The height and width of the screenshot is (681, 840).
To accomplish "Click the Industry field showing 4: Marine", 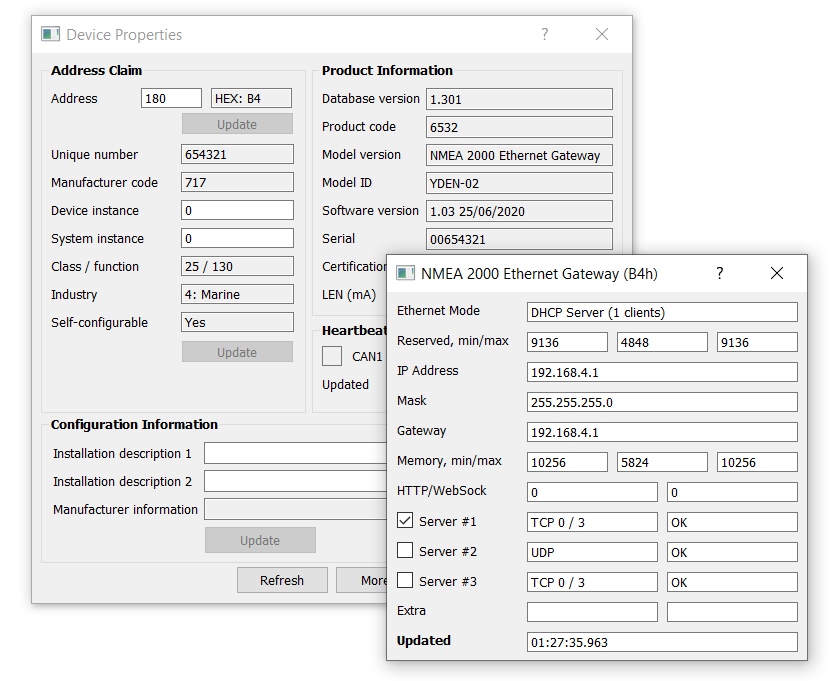I will click(237, 294).
